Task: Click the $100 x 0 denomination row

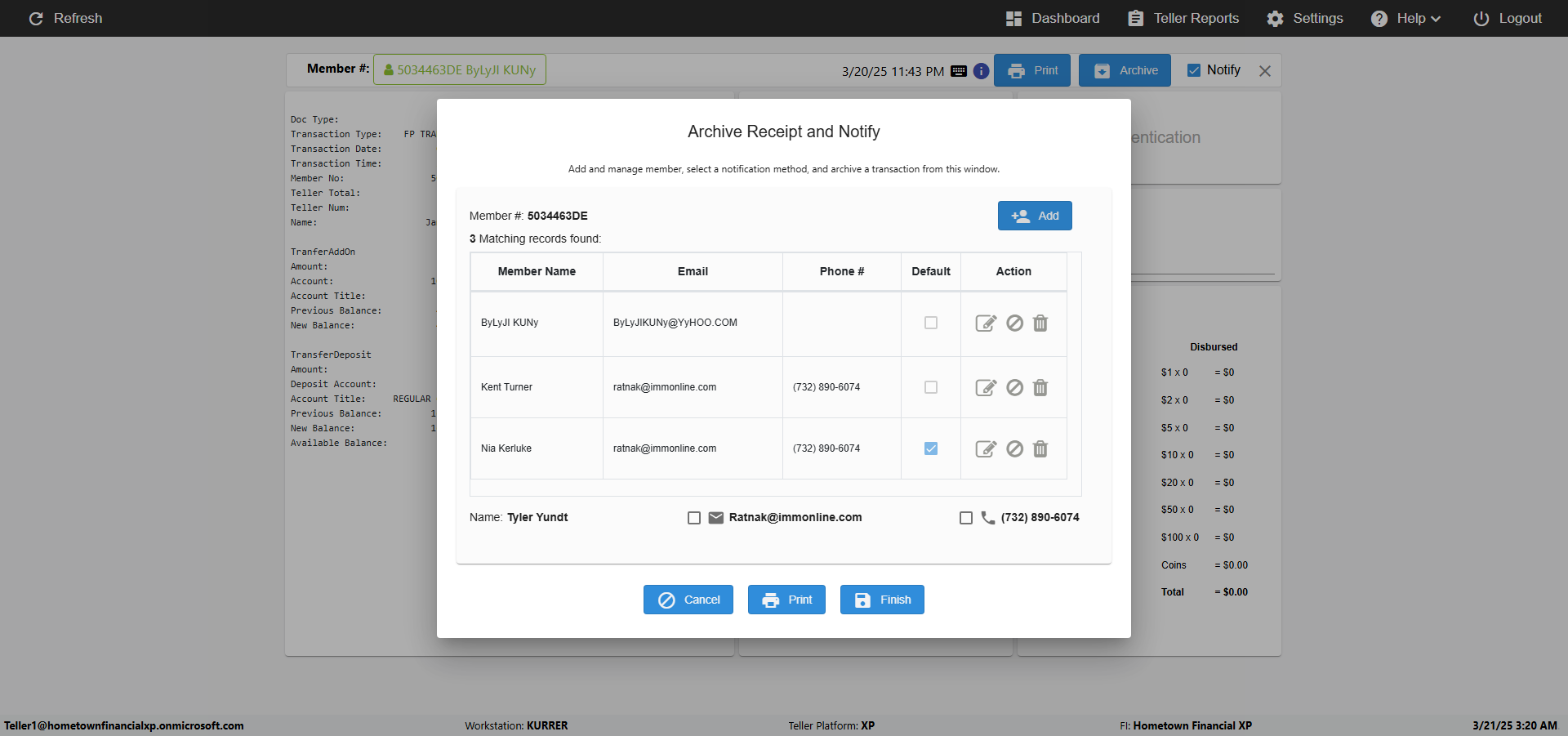Action: [1198, 538]
